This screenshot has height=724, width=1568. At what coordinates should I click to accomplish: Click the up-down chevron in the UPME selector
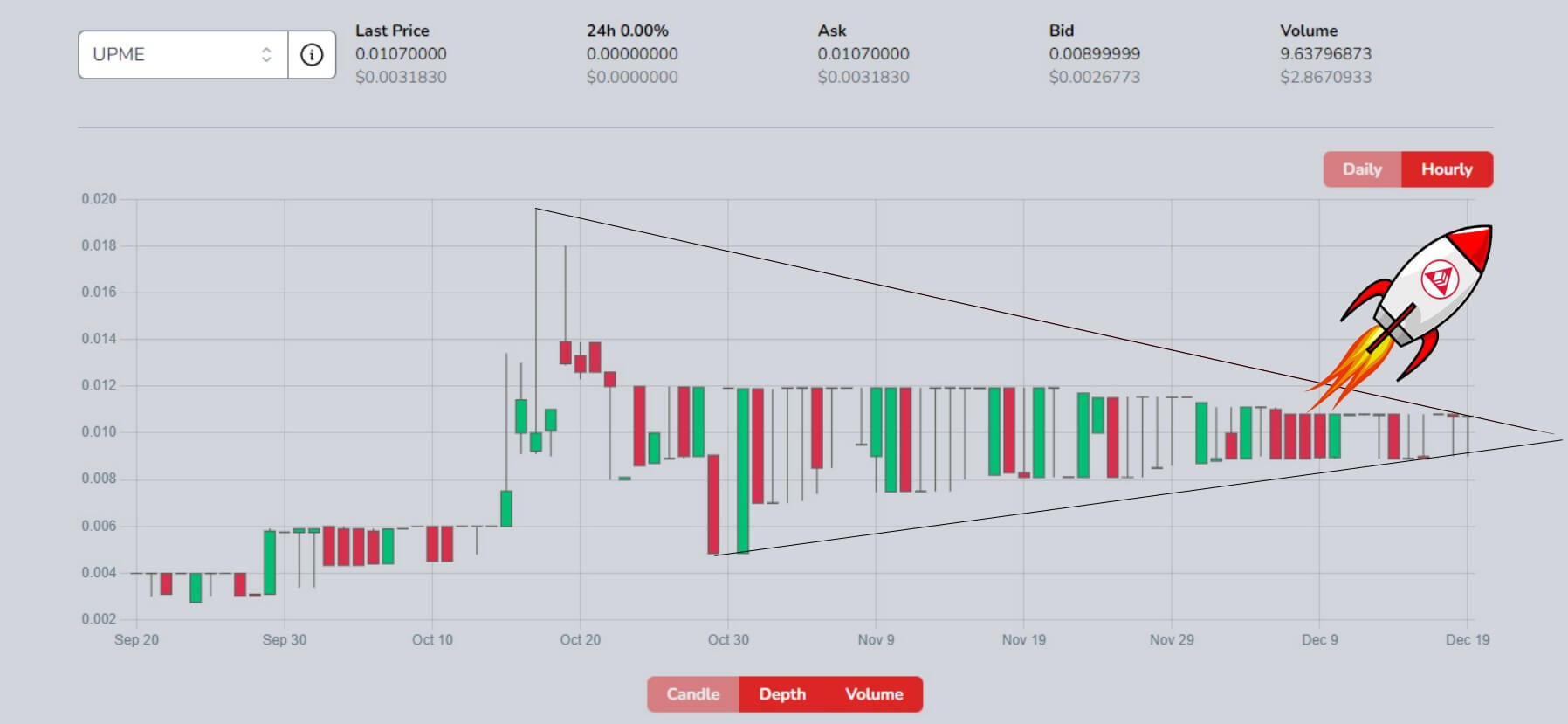point(266,54)
